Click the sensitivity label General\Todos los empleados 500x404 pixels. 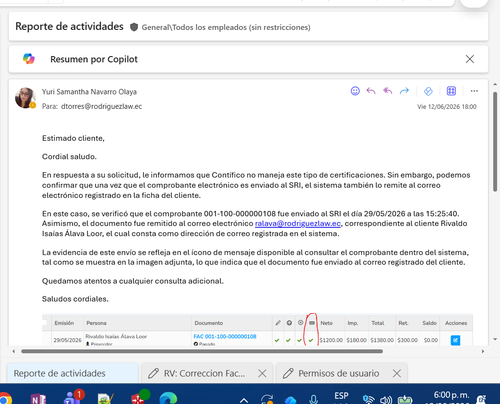[x=226, y=27]
